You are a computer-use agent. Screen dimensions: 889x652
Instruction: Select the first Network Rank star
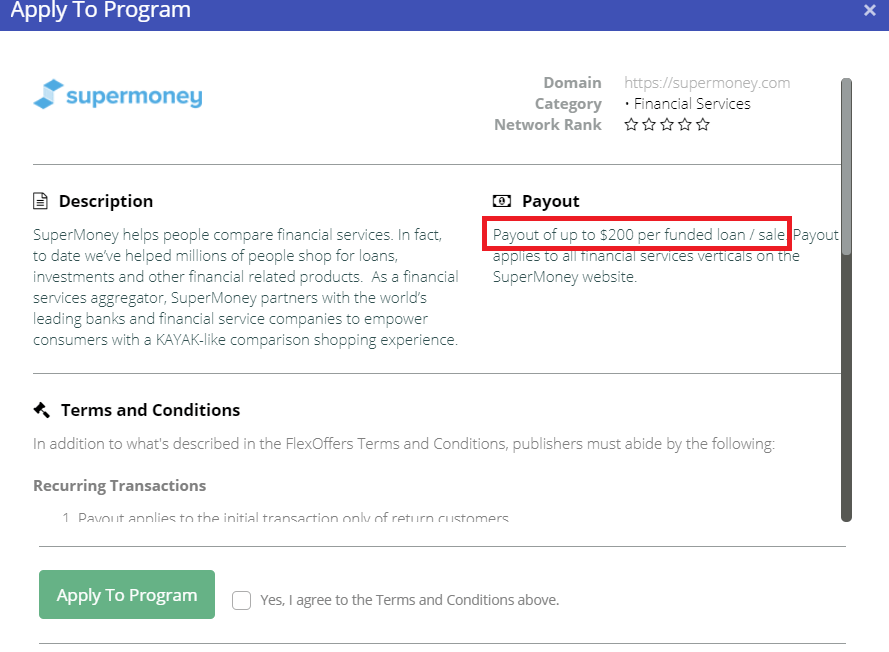[x=631, y=125]
